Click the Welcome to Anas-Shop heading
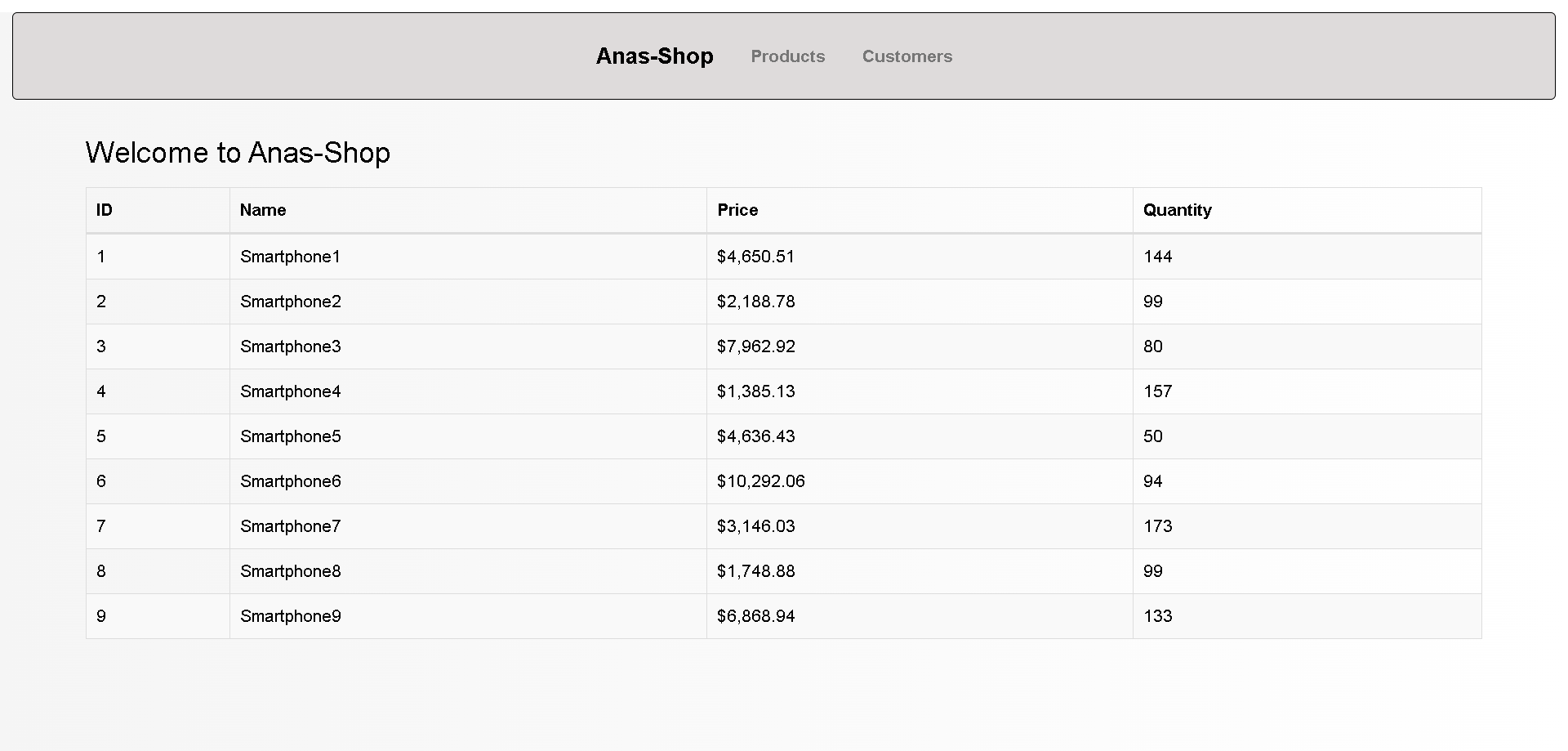1568x751 pixels. click(238, 153)
